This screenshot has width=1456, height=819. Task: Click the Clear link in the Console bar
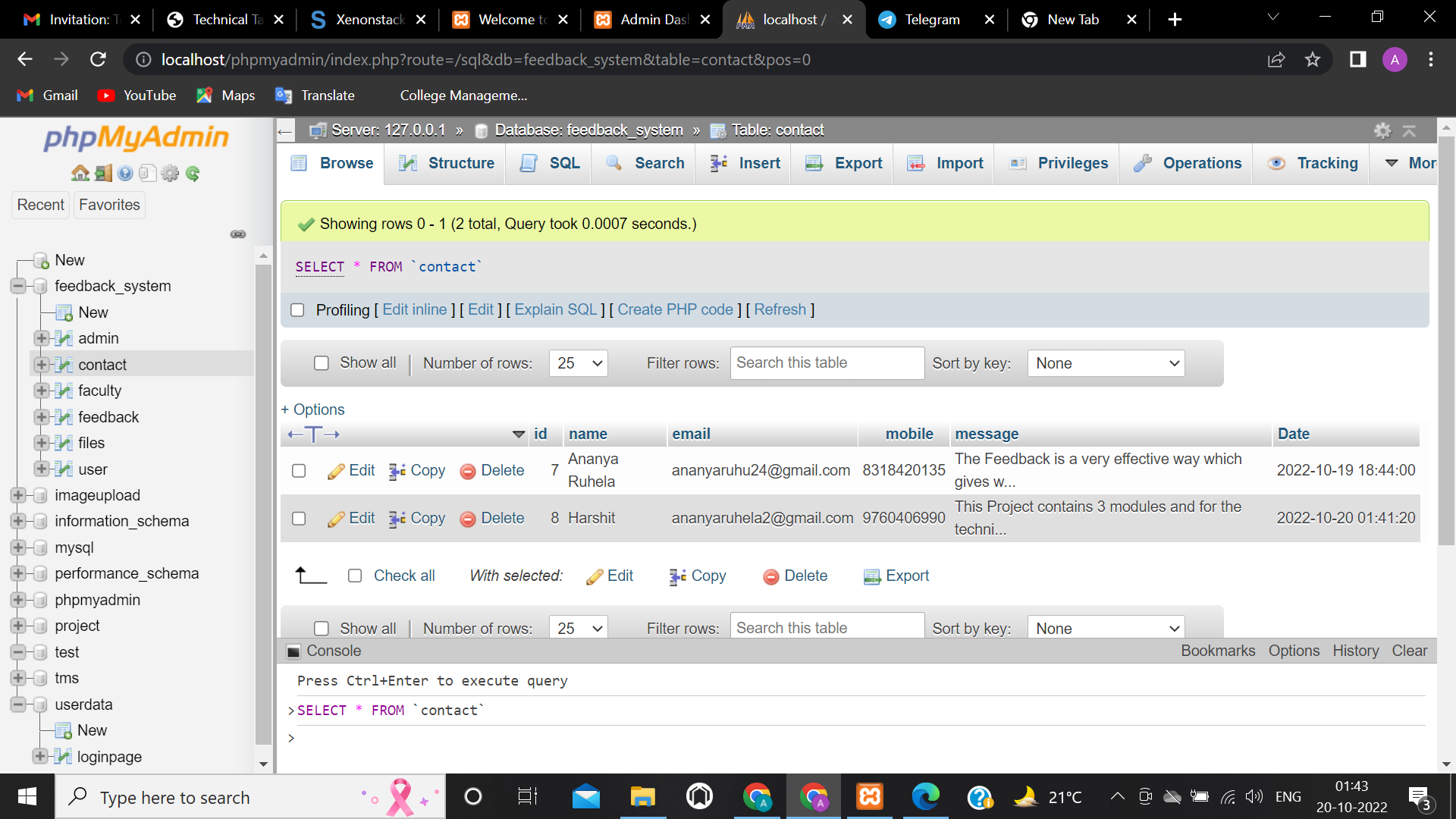pos(1409,651)
